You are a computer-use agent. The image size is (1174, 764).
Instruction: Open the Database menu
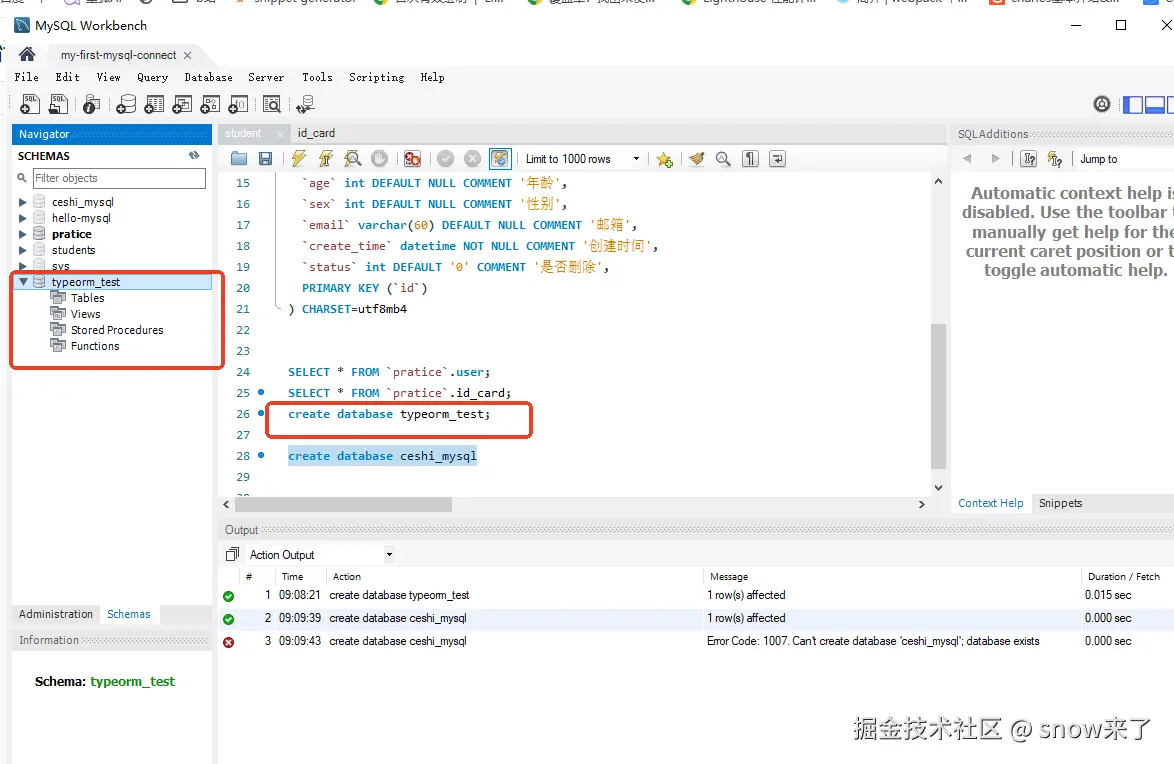pyautogui.click(x=208, y=77)
